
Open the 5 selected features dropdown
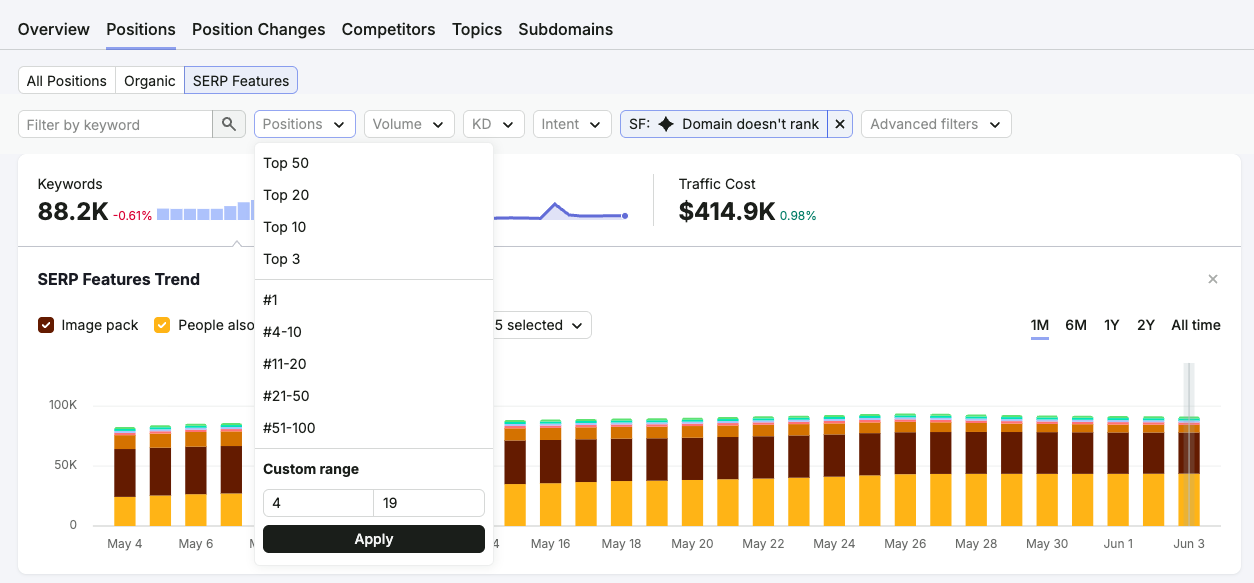point(538,325)
